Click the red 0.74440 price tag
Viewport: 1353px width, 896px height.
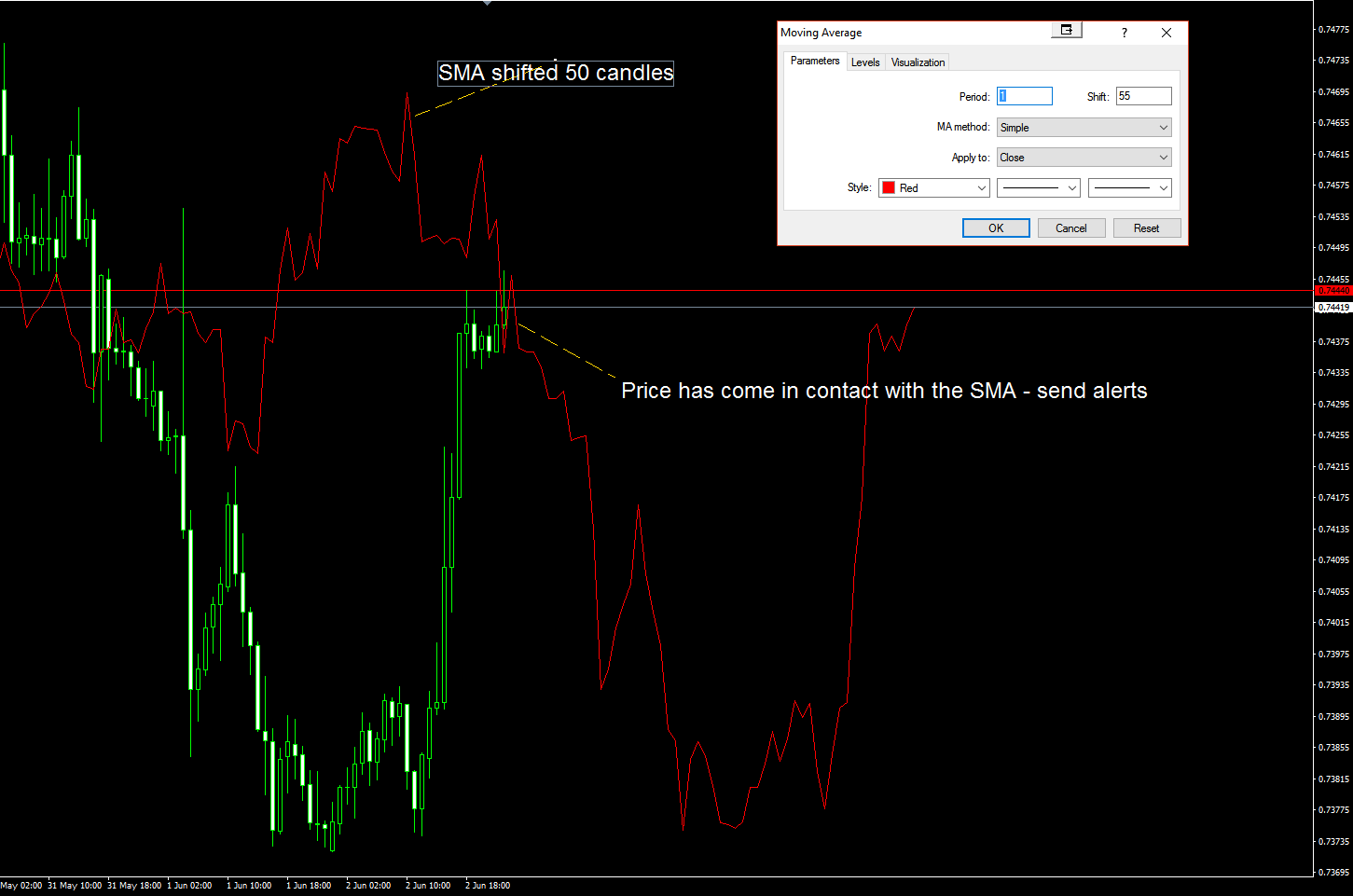click(1333, 291)
